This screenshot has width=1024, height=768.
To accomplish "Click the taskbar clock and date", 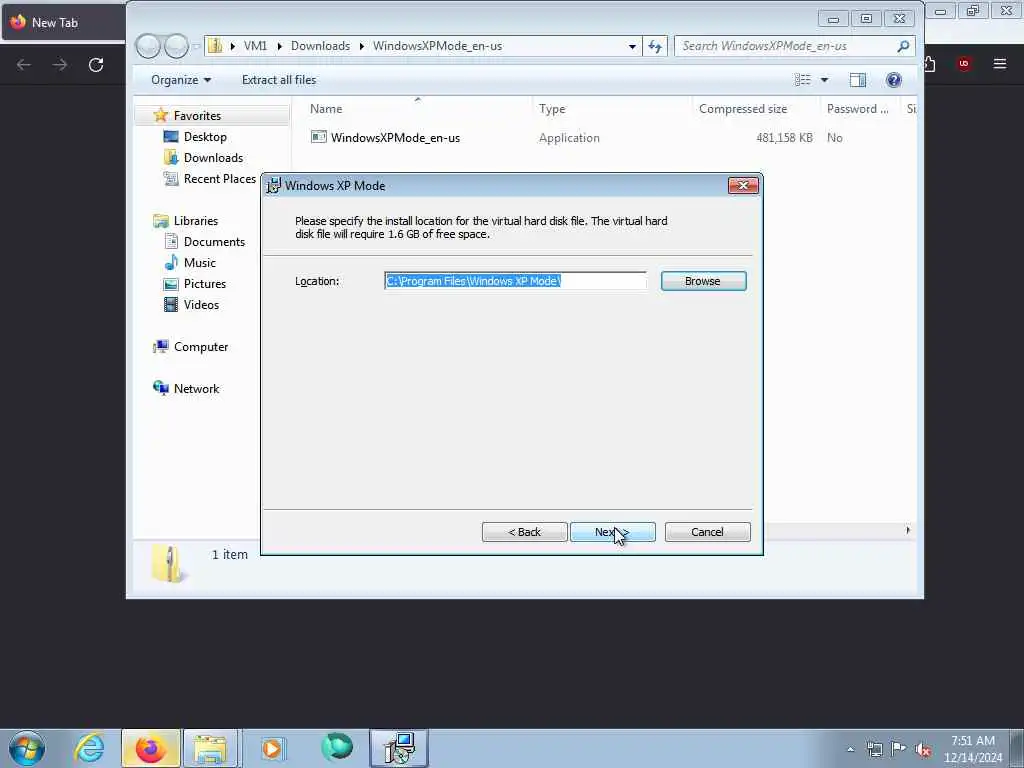I will pos(973,749).
